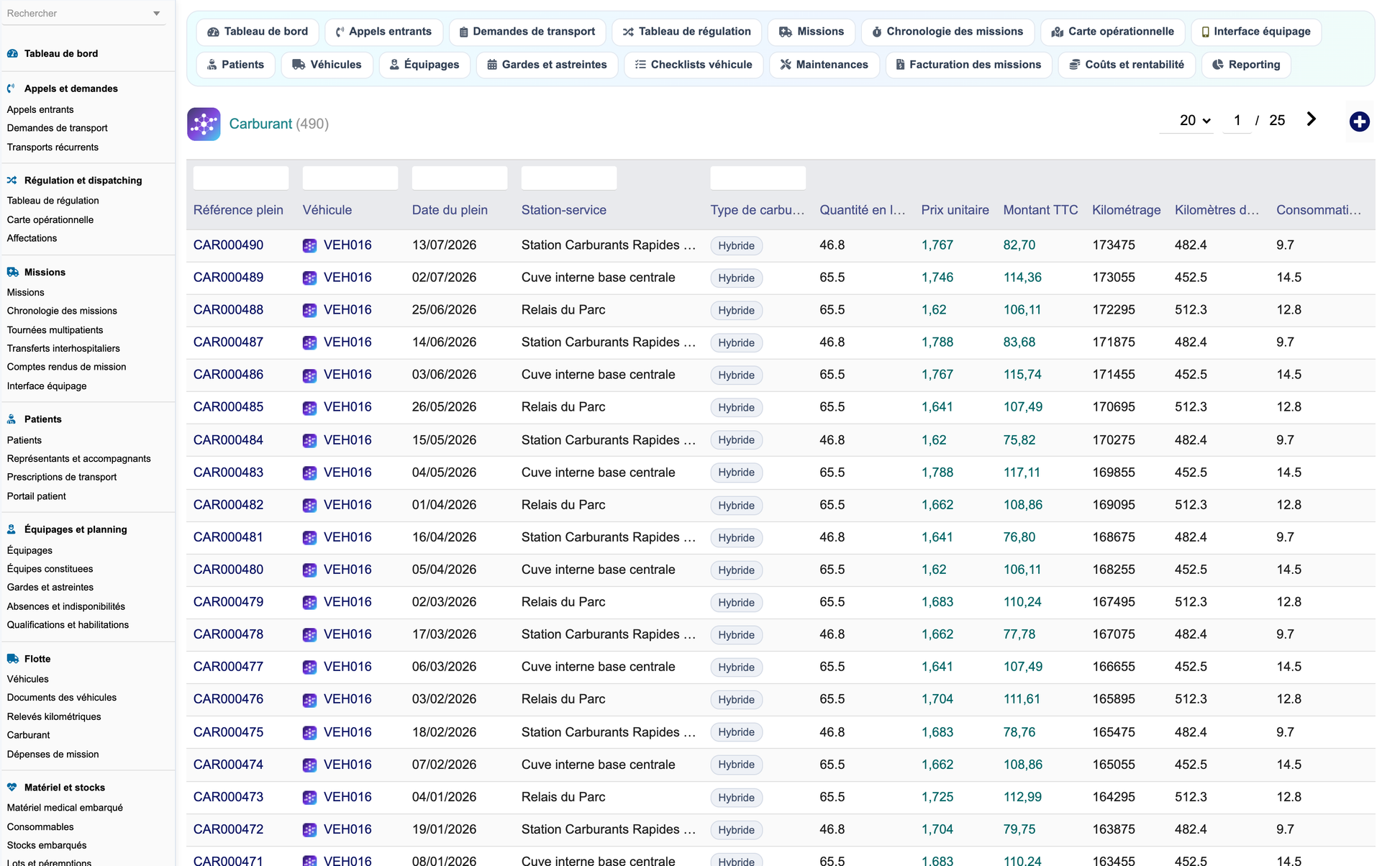Switch to the Maintenances tab
1400x866 pixels.
click(824, 65)
